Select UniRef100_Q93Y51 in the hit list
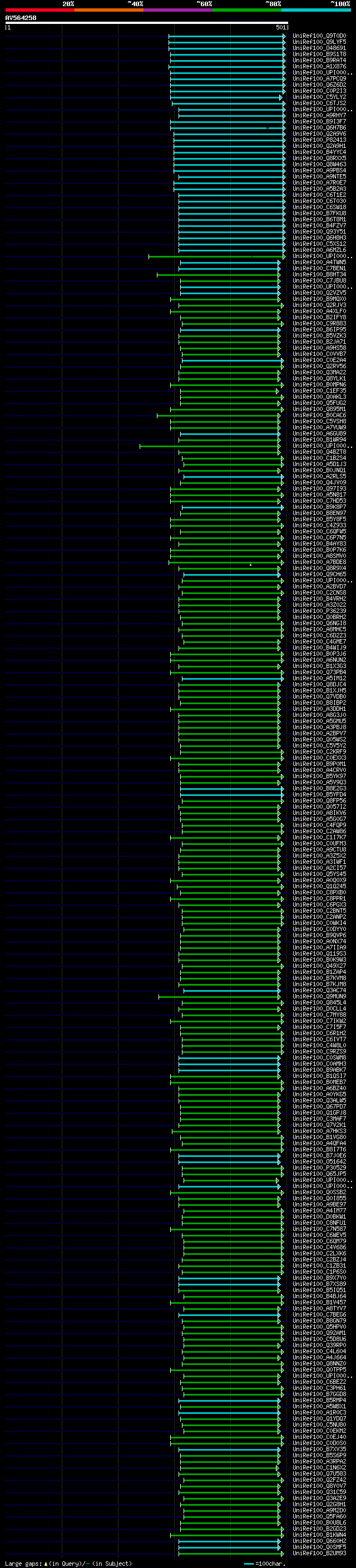The height and width of the screenshot is (1568, 356). [x=319, y=231]
